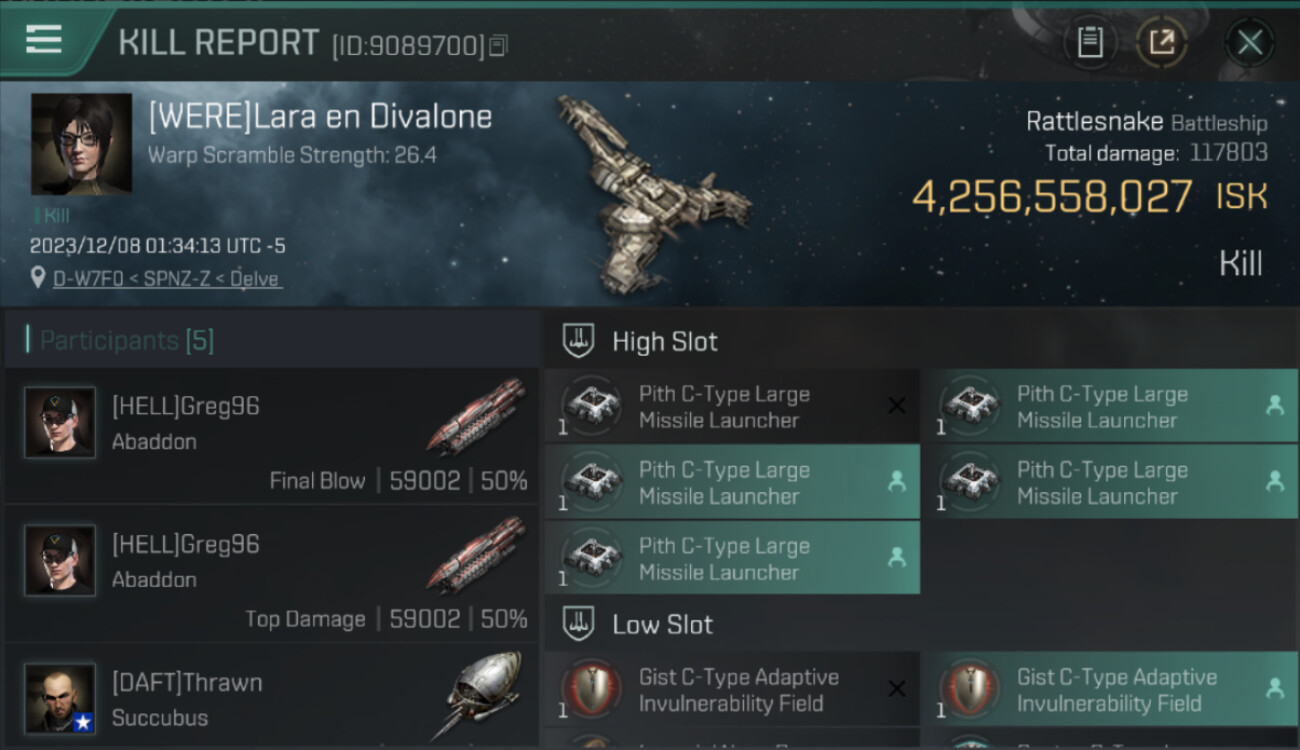
Task: Collapse the High Slot section header
Action: (x=921, y=342)
